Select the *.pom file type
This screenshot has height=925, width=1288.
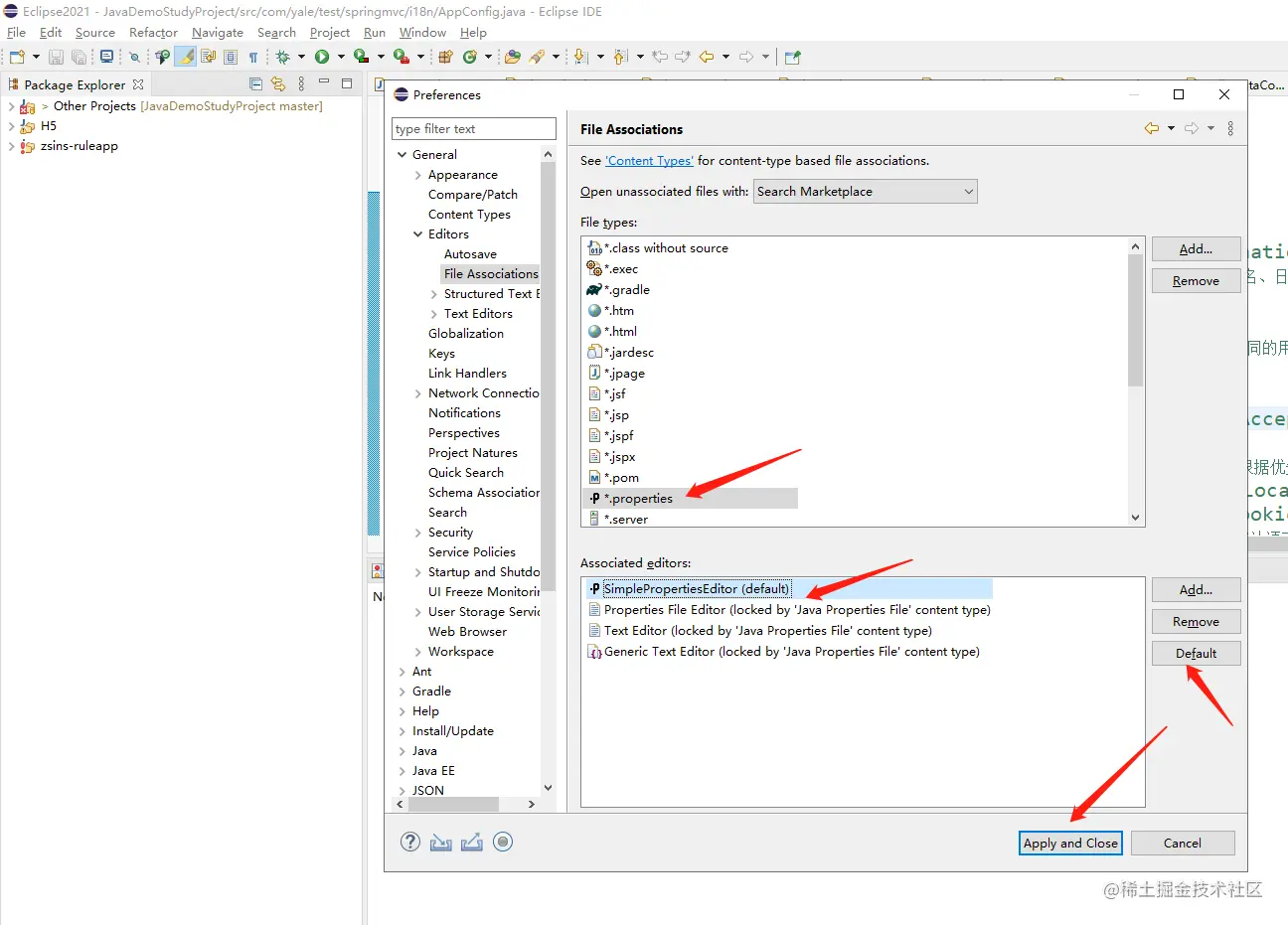(x=621, y=478)
